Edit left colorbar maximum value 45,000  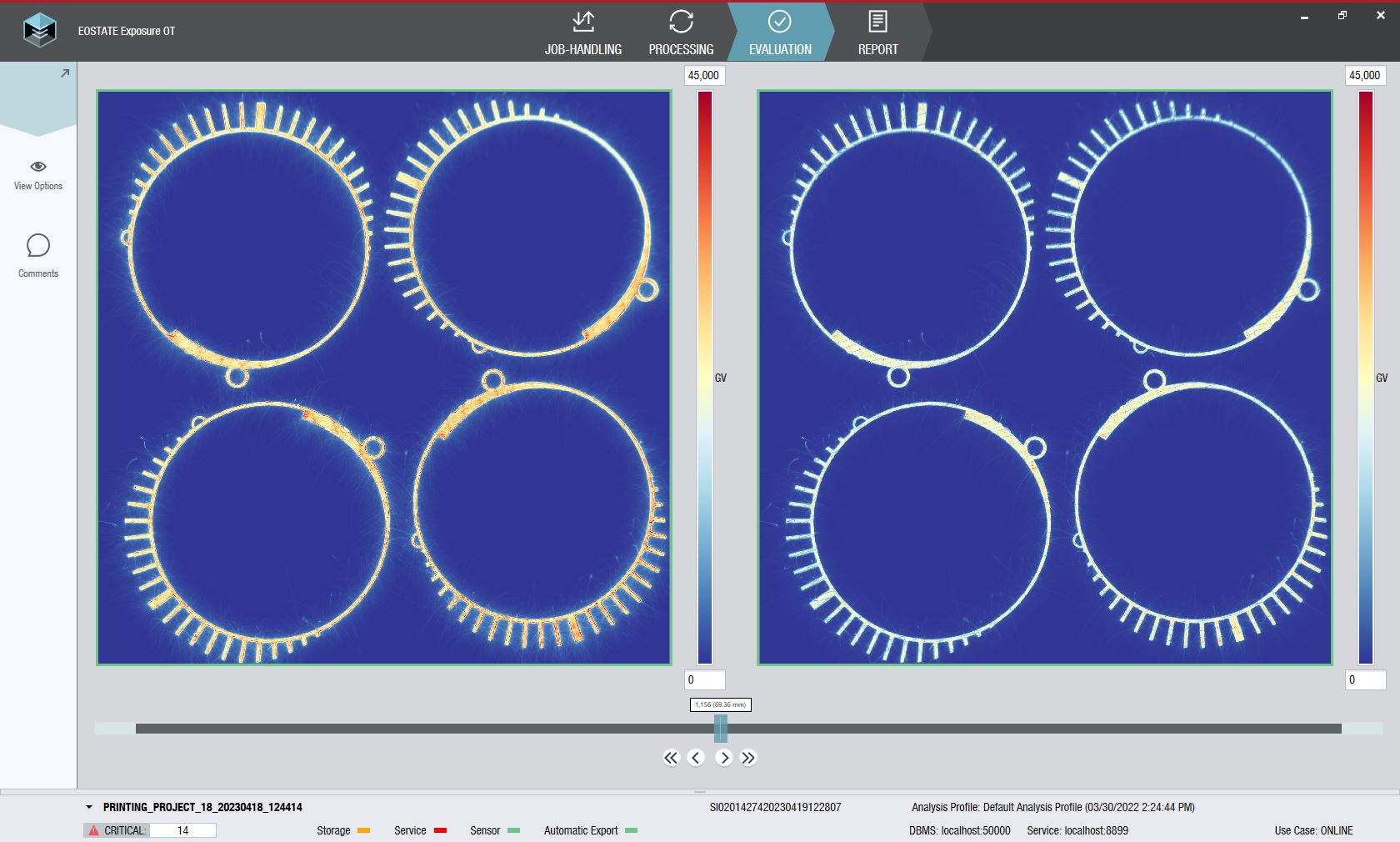click(704, 76)
